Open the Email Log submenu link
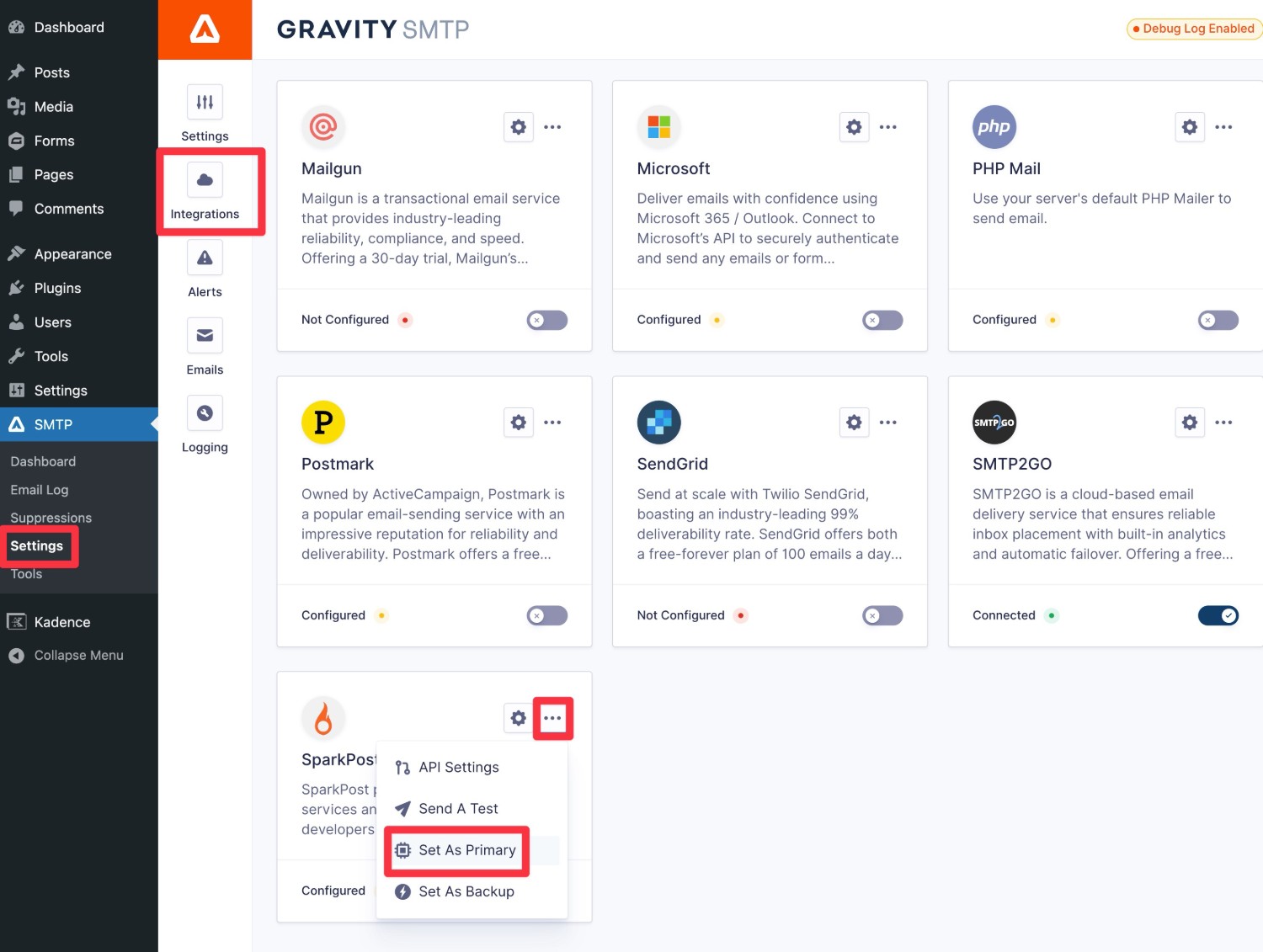Image resolution: width=1263 pixels, height=952 pixels. pyautogui.click(x=40, y=490)
